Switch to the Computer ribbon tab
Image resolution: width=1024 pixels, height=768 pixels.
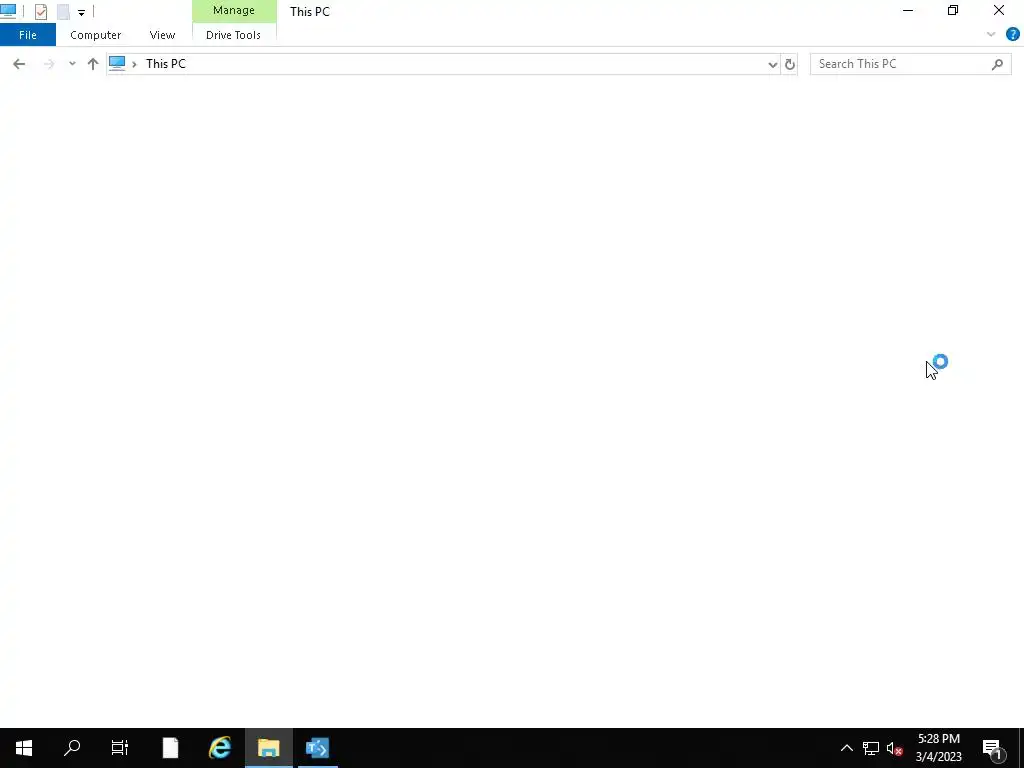(95, 35)
